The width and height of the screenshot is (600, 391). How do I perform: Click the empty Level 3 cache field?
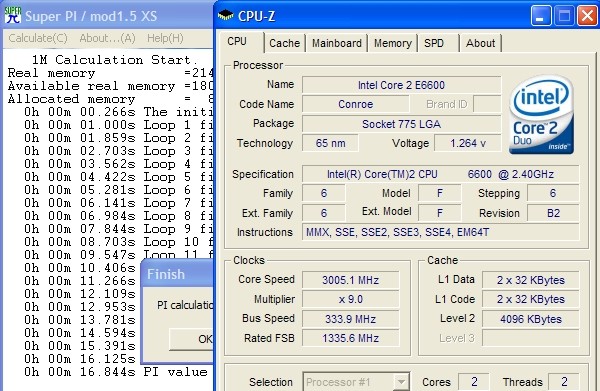[530, 338]
